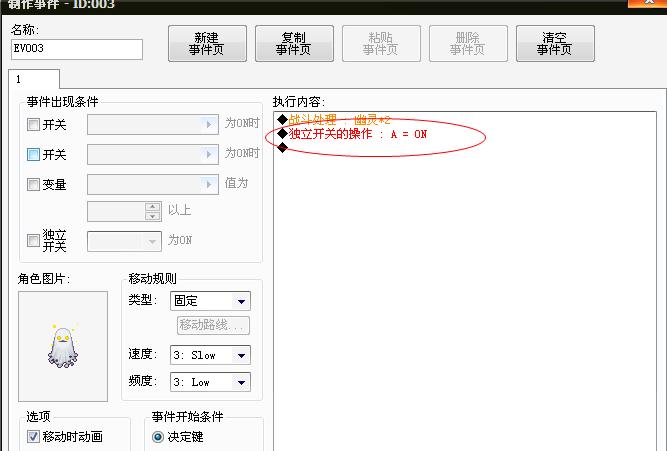The width and height of the screenshot is (667, 451).
Task: Open the 速度 dropdown showing 3: Slow
Action: point(210,355)
